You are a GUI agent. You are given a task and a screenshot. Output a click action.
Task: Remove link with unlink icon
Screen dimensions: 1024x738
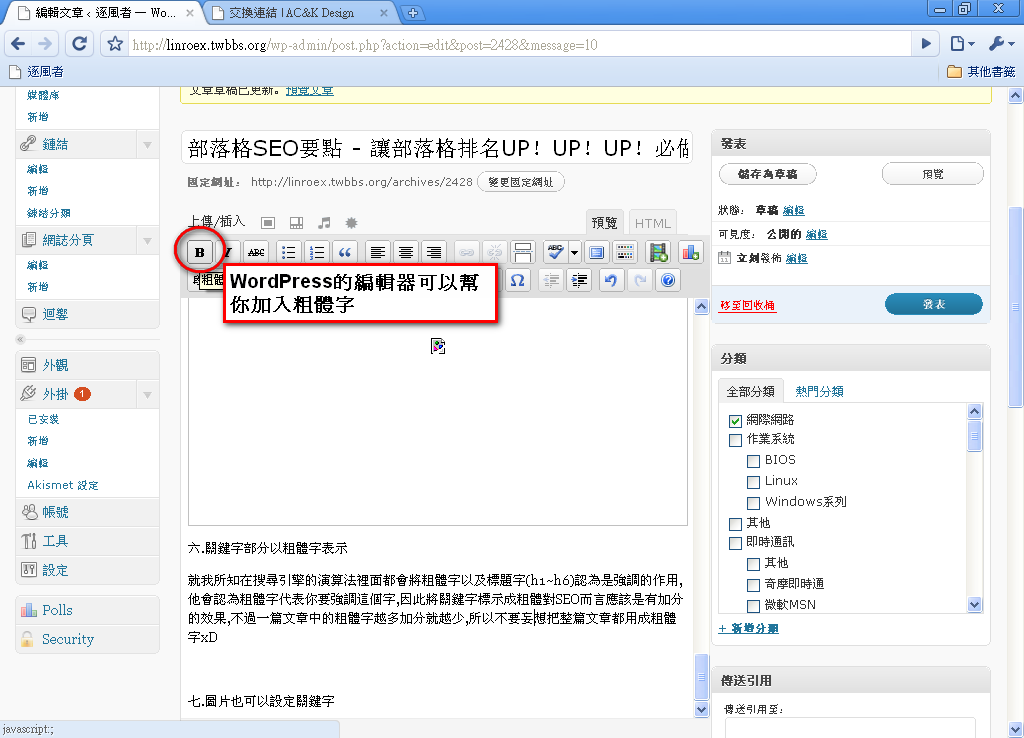[x=494, y=252]
